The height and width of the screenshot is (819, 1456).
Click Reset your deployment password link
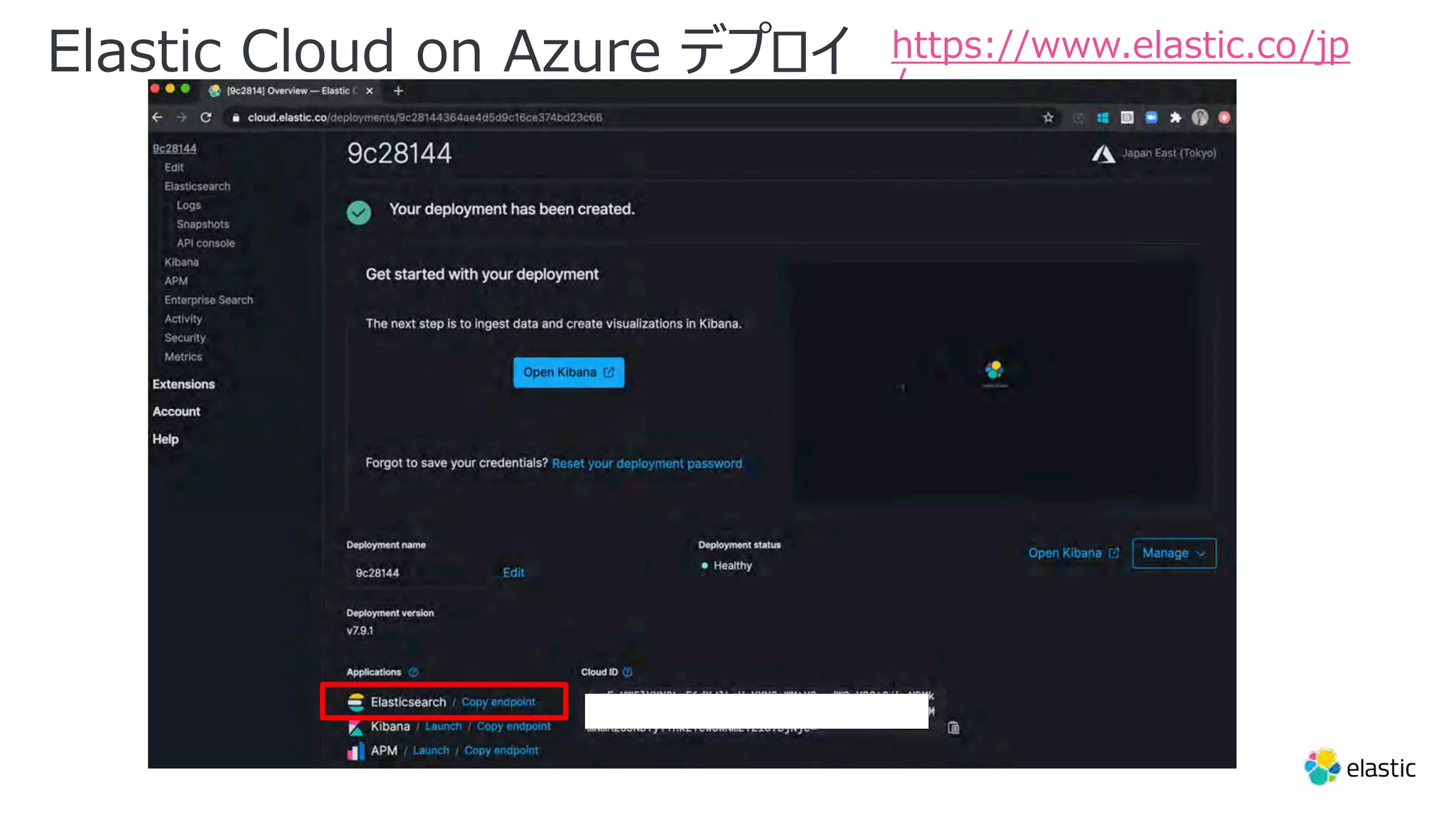[647, 464]
